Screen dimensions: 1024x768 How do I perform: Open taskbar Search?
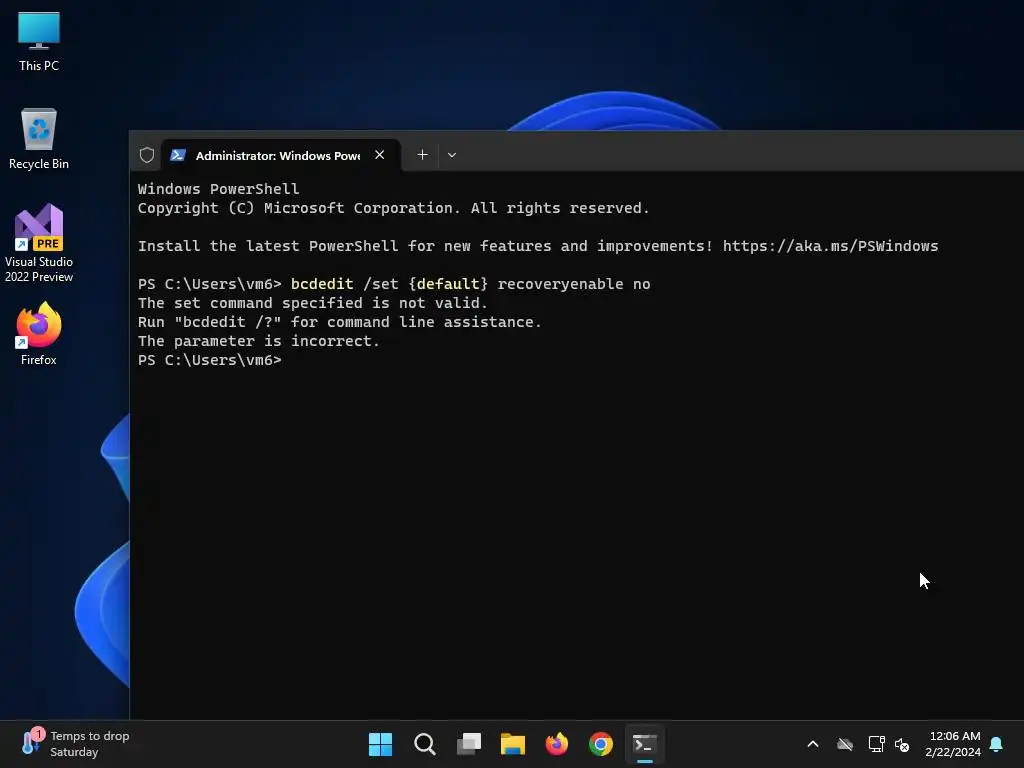click(424, 744)
